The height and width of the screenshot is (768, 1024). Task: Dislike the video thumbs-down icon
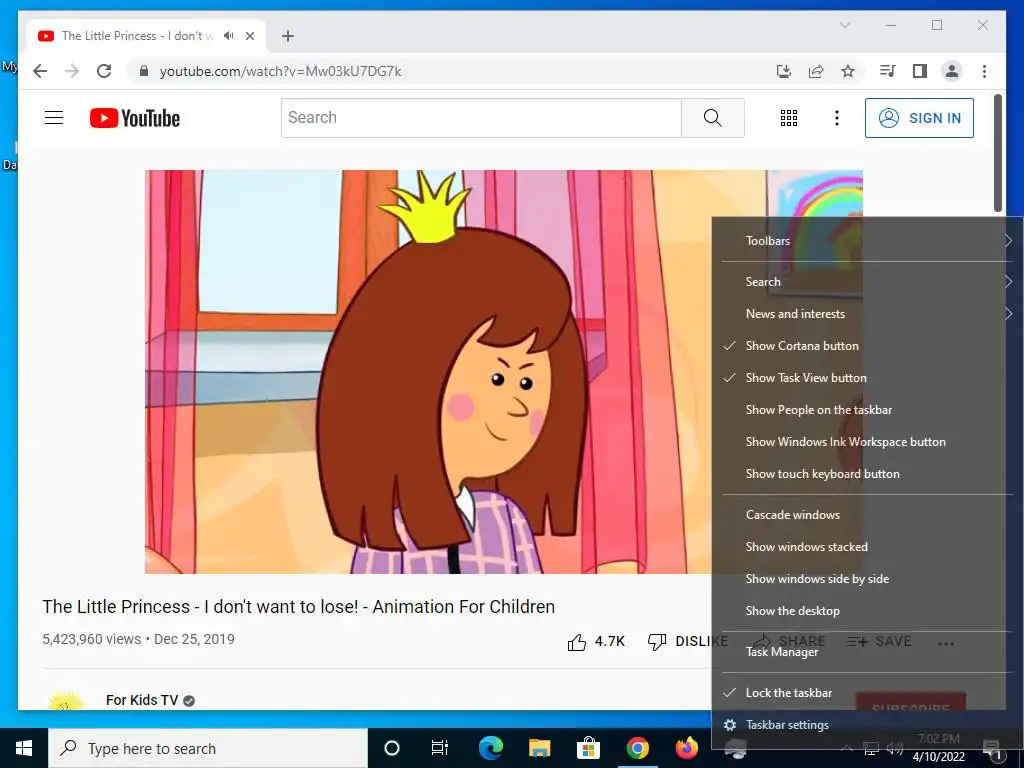[656, 642]
